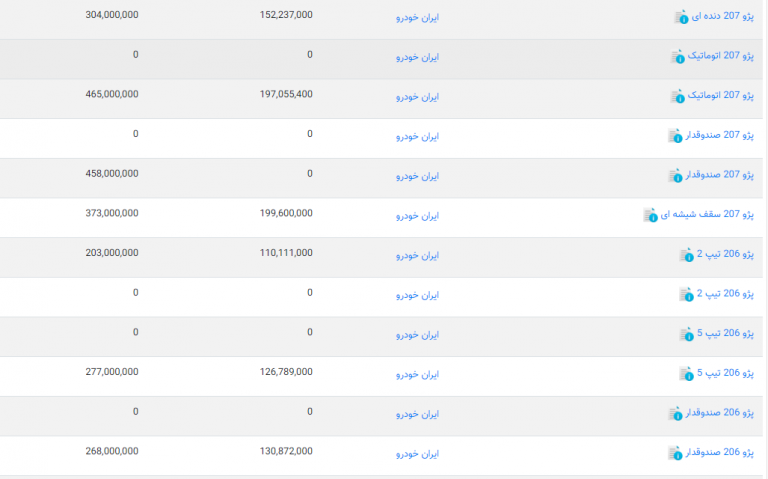Open info icon of پژو 206 صندوقدار 268,000,000 row
The height and width of the screenshot is (479, 768).
coord(675,454)
